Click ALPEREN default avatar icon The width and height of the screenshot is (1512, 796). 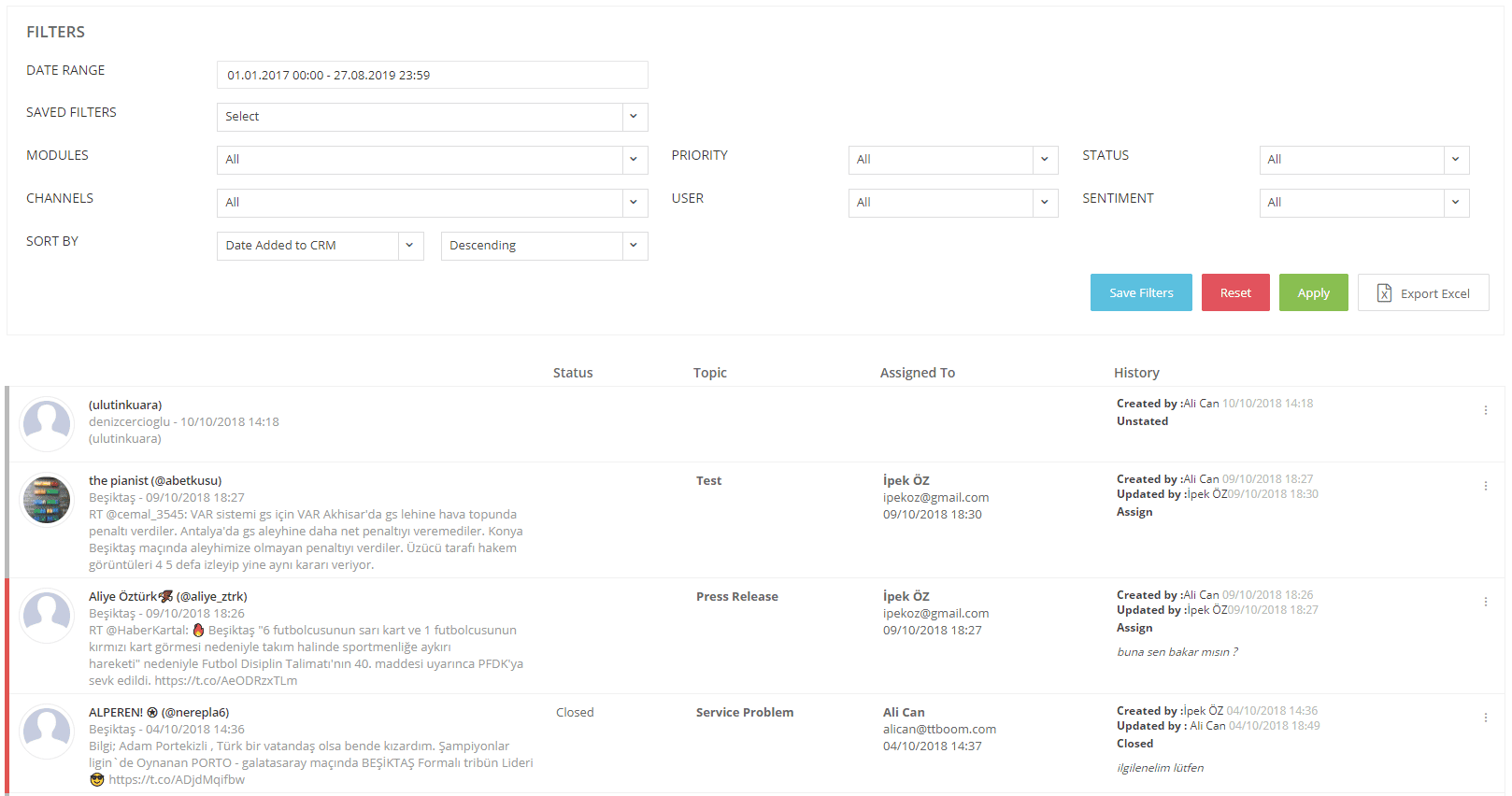click(x=47, y=732)
